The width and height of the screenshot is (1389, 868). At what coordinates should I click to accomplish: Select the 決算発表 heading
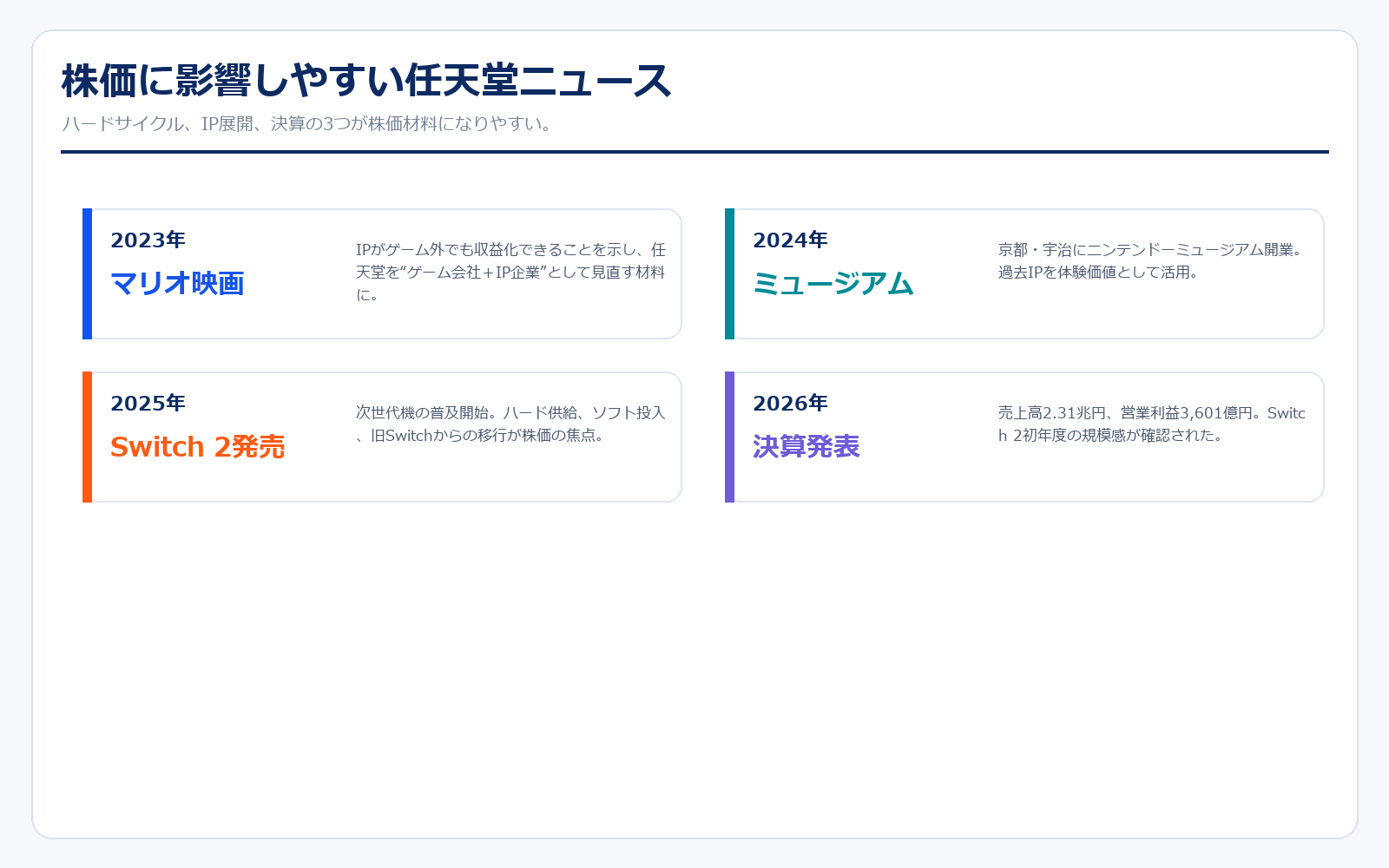806,446
